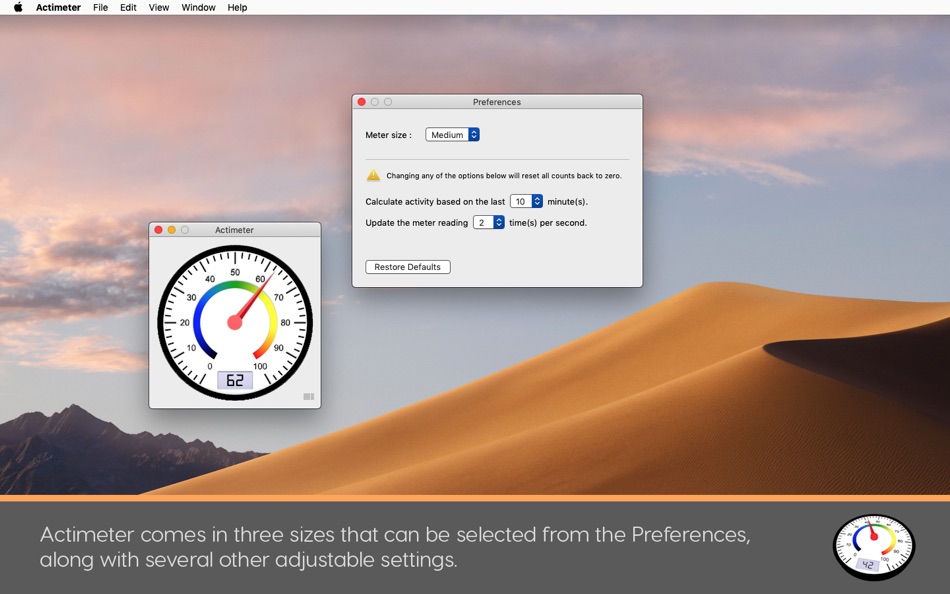Click the 'Meter size :' label
The width and height of the screenshot is (950, 594).
[388, 135]
